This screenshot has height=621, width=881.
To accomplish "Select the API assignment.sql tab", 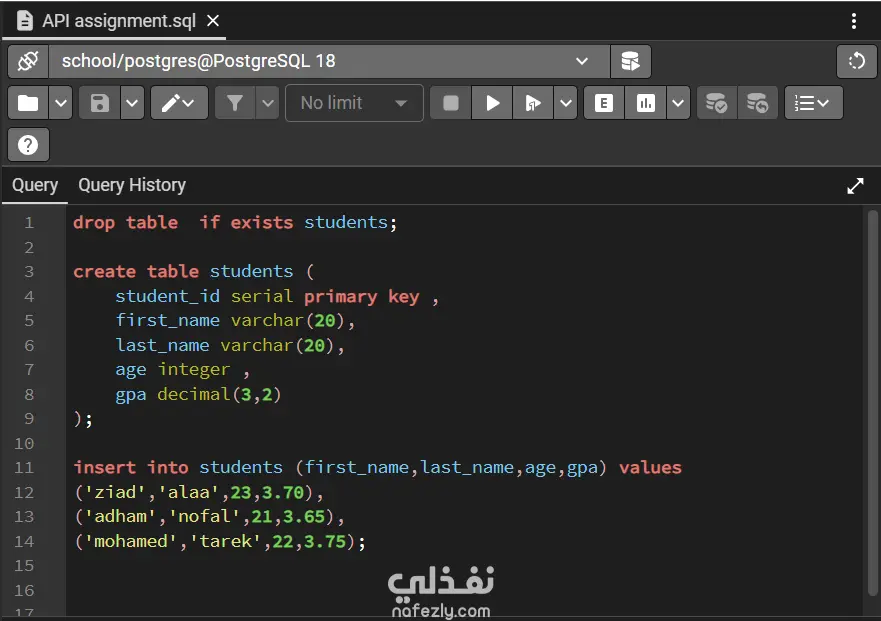I will (x=115, y=21).
